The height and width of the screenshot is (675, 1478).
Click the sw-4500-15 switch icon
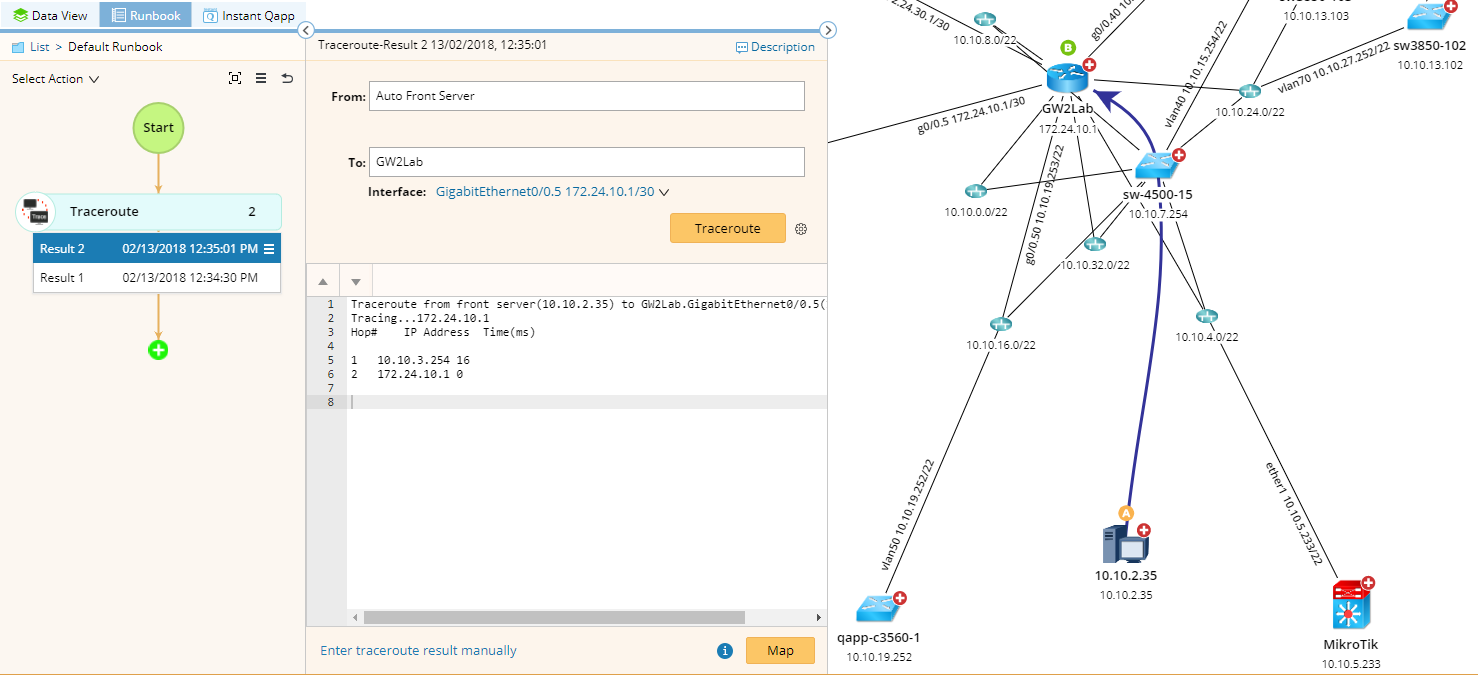1157,164
